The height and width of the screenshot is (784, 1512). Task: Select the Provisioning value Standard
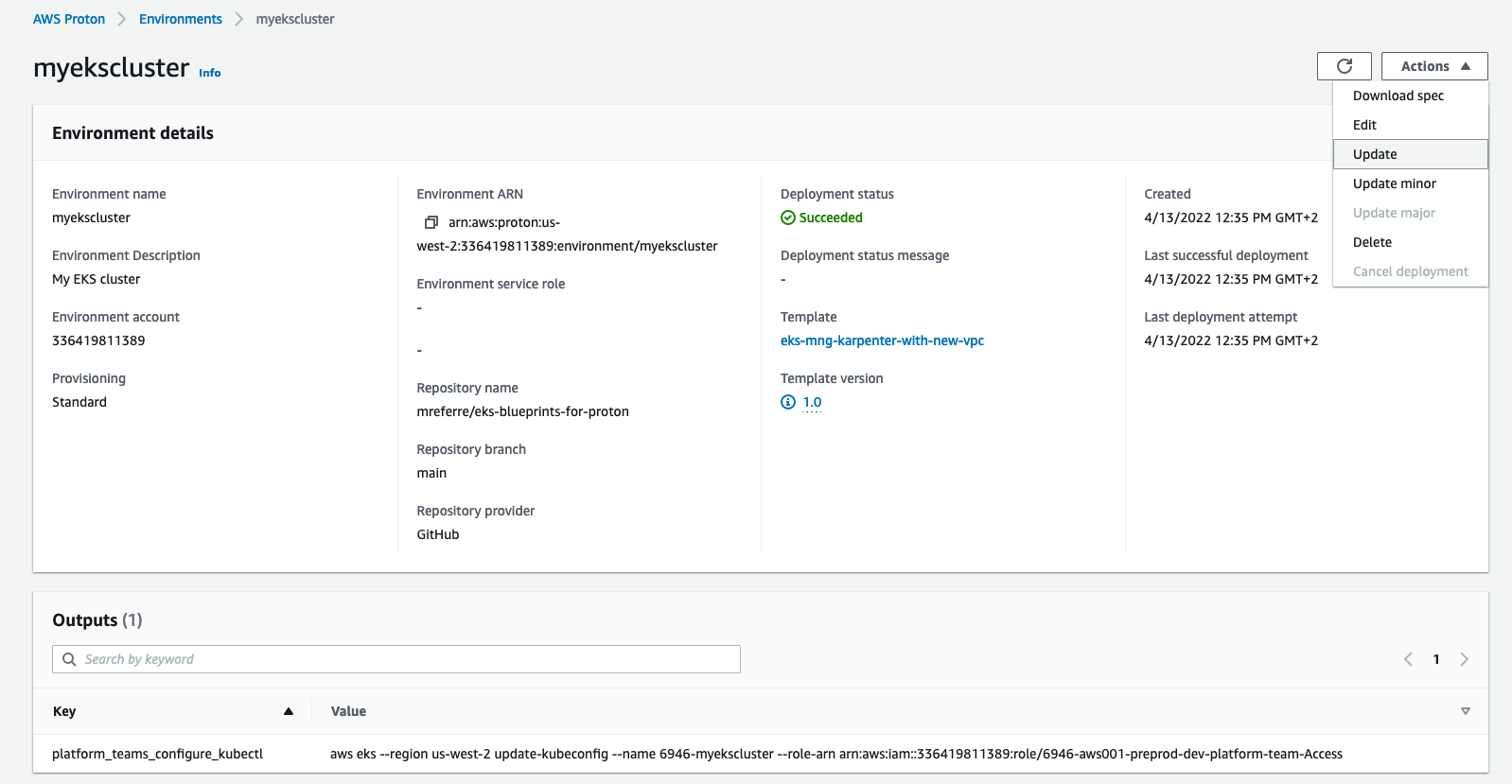point(79,402)
